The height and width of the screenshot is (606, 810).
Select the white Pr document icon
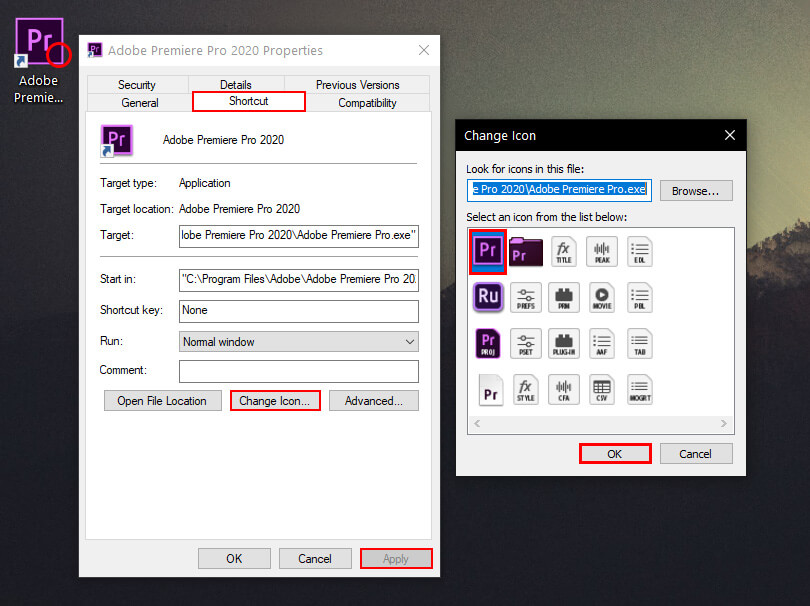tap(490, 390)
